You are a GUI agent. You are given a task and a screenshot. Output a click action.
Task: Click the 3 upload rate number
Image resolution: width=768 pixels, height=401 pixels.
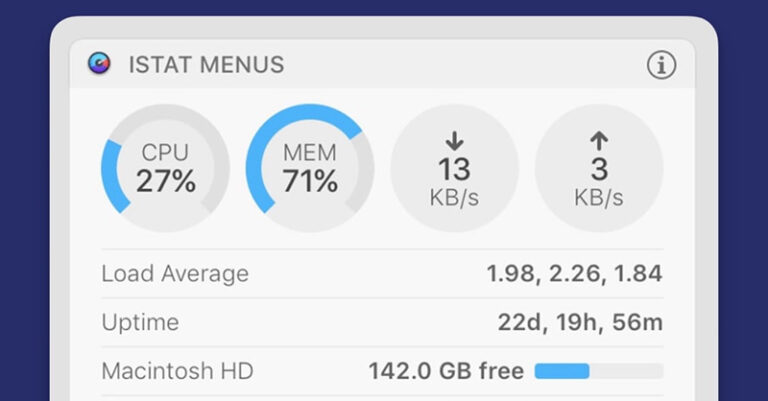(599, 169)
